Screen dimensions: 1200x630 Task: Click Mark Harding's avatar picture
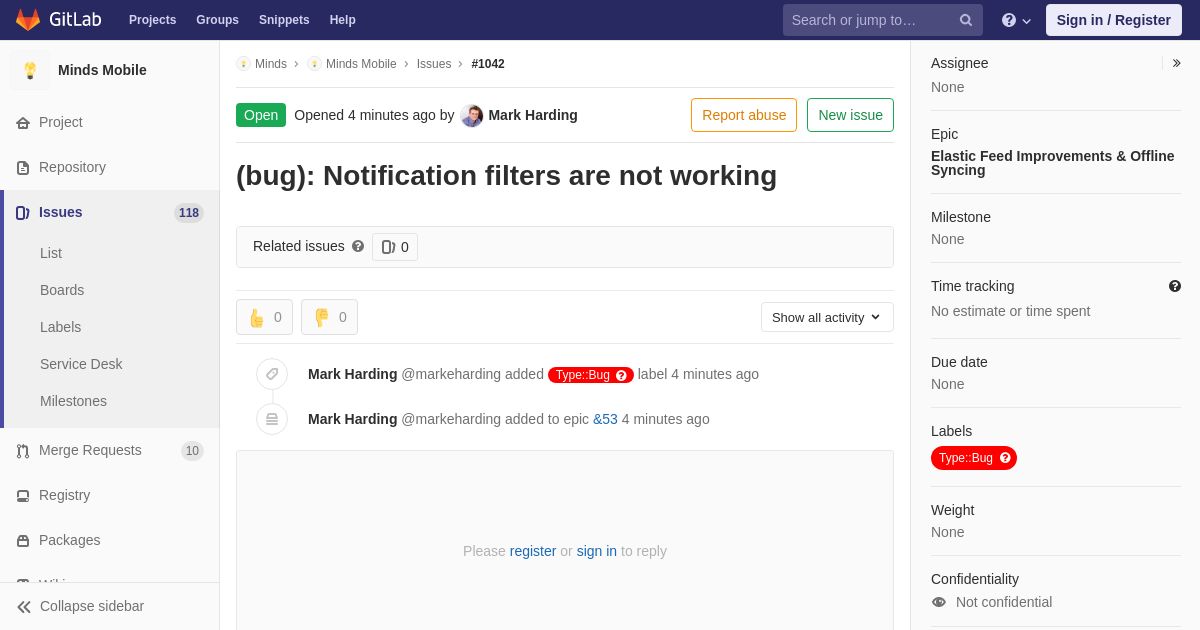472,116
